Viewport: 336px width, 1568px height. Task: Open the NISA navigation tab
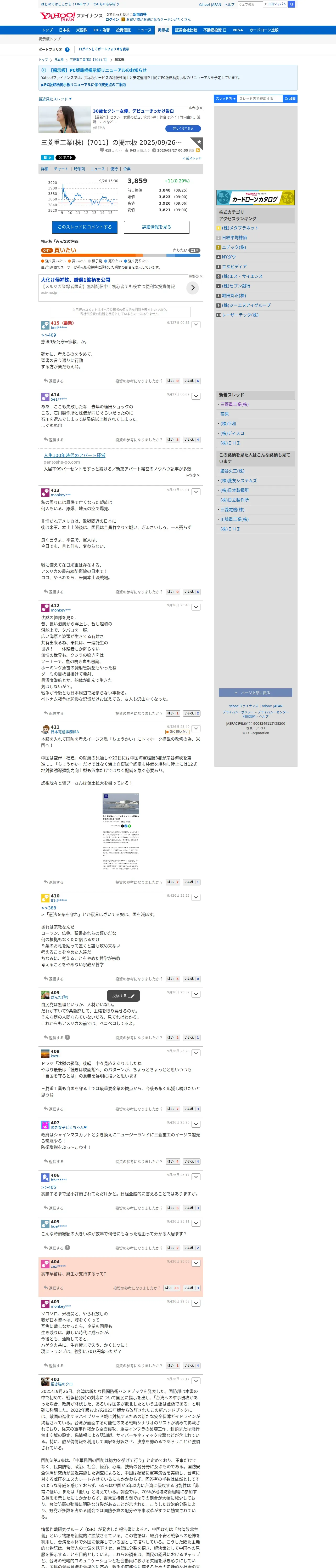click(238, 30)
